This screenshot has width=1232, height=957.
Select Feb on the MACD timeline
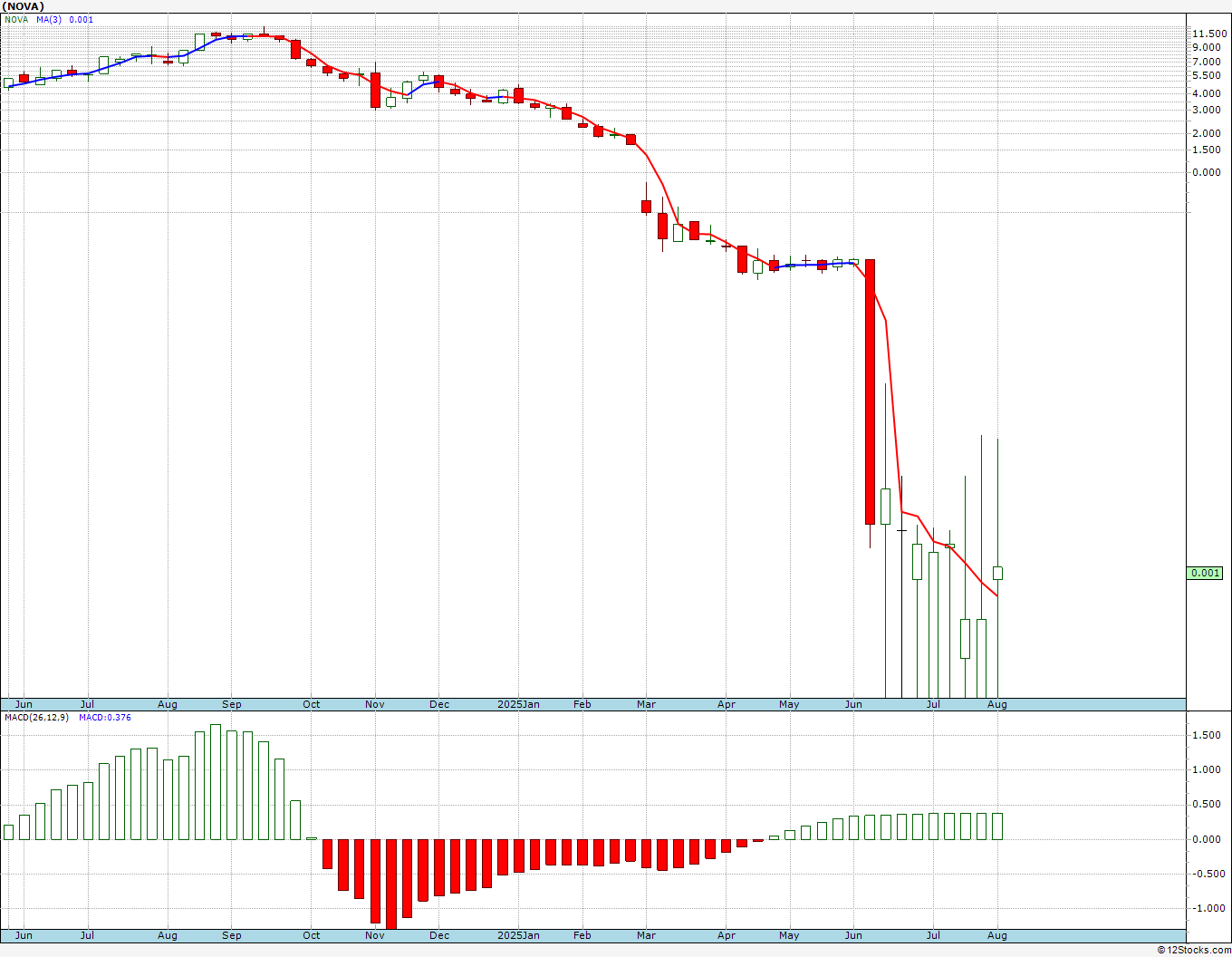tap(582, 935)
